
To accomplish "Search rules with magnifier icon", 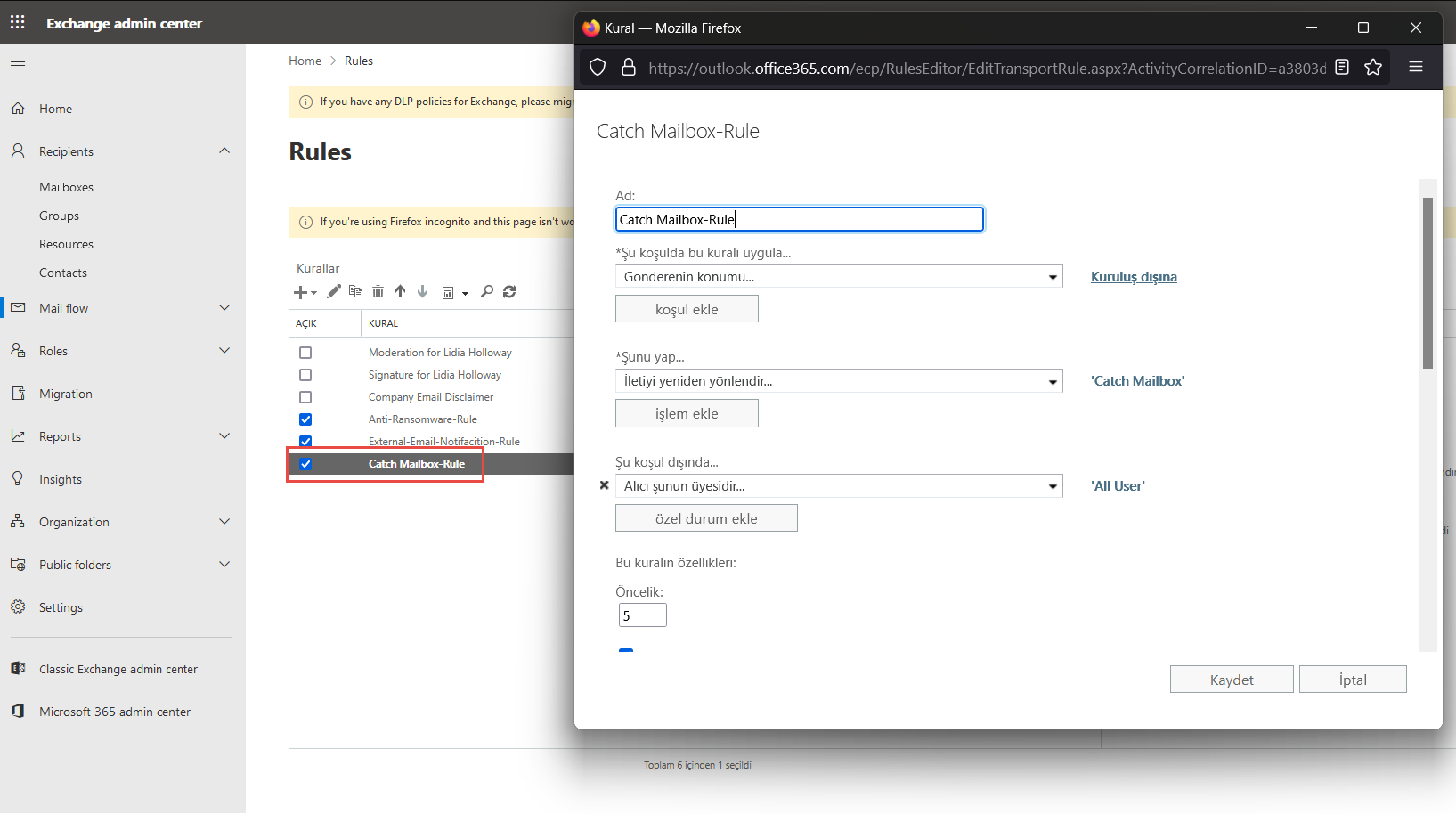I will point(487,291).
